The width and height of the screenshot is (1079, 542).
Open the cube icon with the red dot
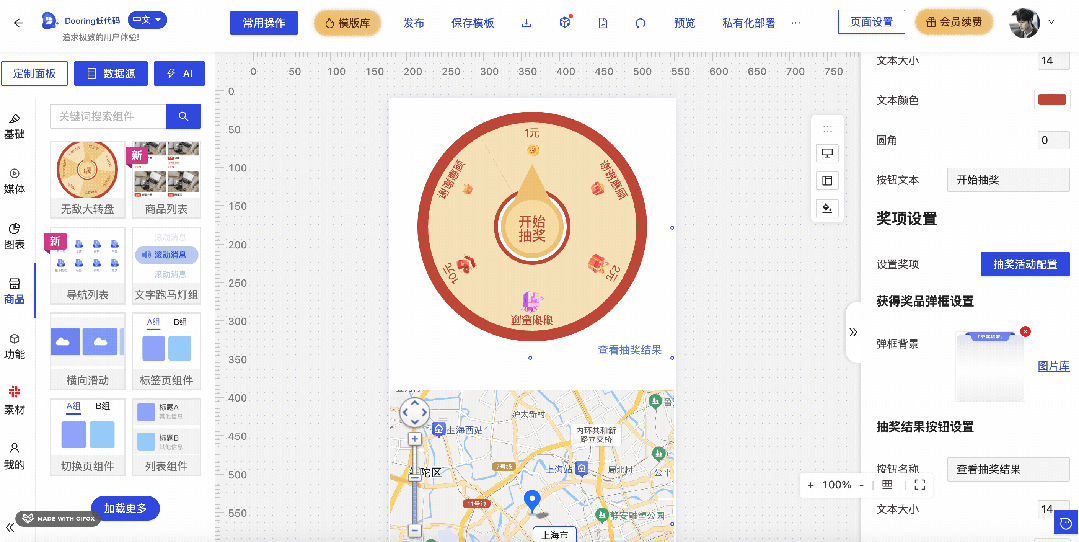[564, 23]
